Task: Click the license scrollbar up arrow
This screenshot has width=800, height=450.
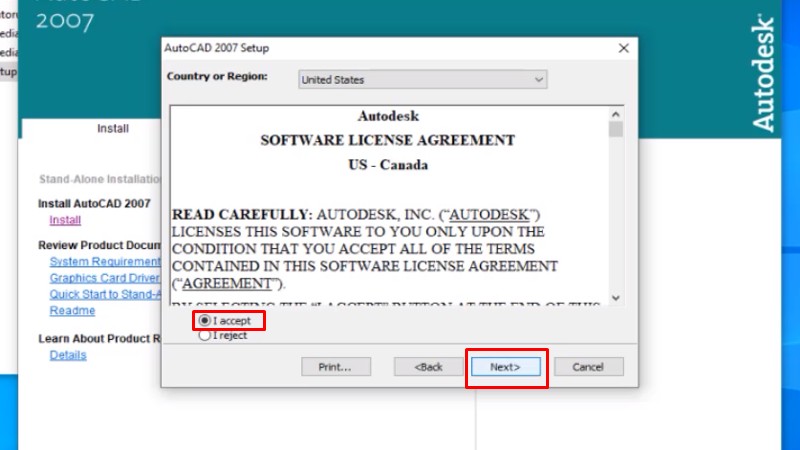Action: coord(615,113)
